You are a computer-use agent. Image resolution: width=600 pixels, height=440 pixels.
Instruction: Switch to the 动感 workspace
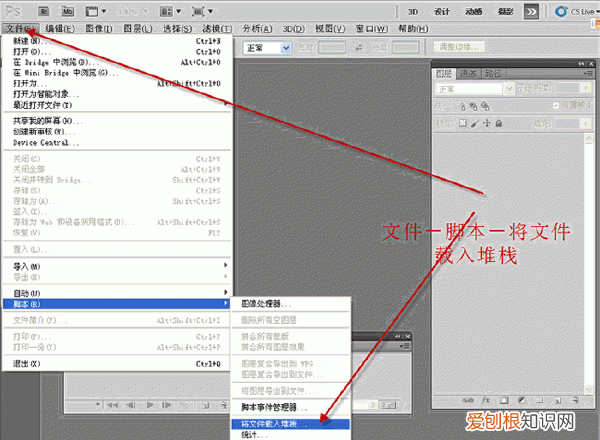473,12
